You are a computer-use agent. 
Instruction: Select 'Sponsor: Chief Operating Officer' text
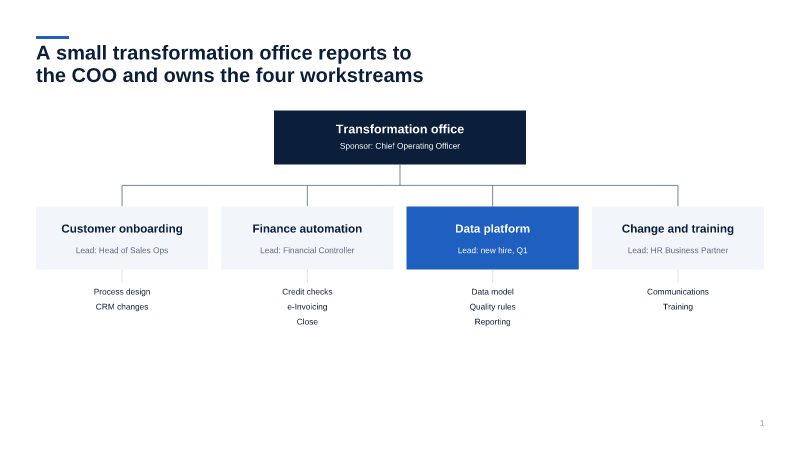400,146
